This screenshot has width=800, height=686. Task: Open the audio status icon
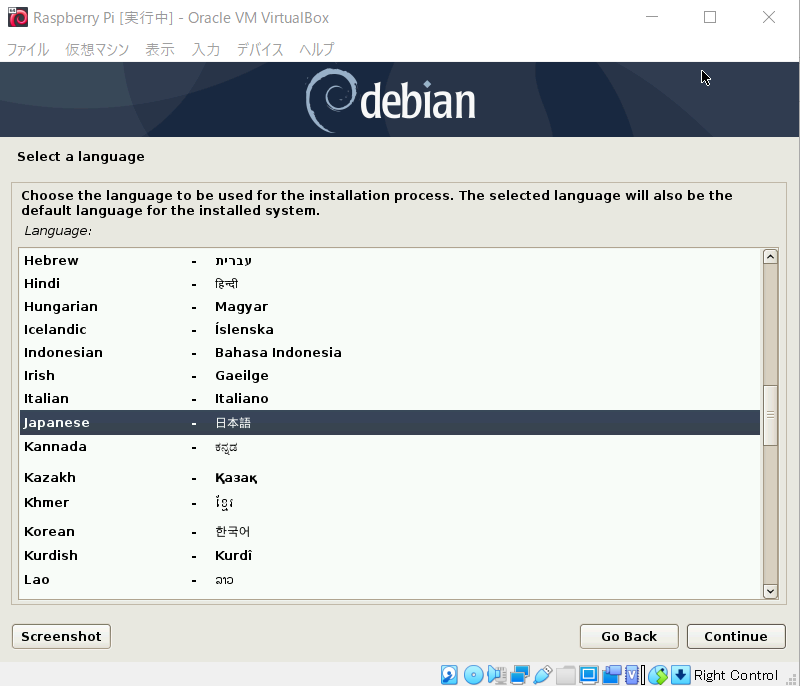496,675
